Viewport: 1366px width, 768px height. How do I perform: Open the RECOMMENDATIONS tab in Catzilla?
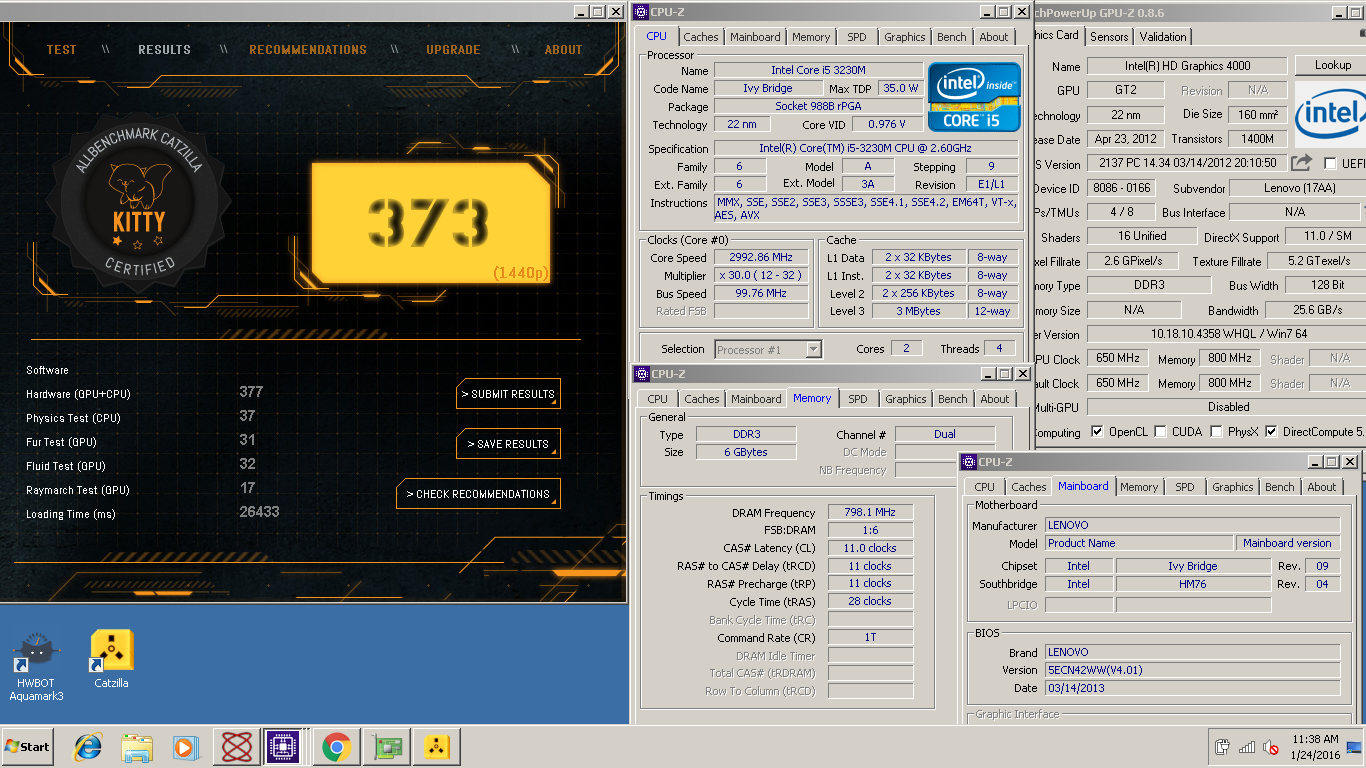(x=308, y=49)
